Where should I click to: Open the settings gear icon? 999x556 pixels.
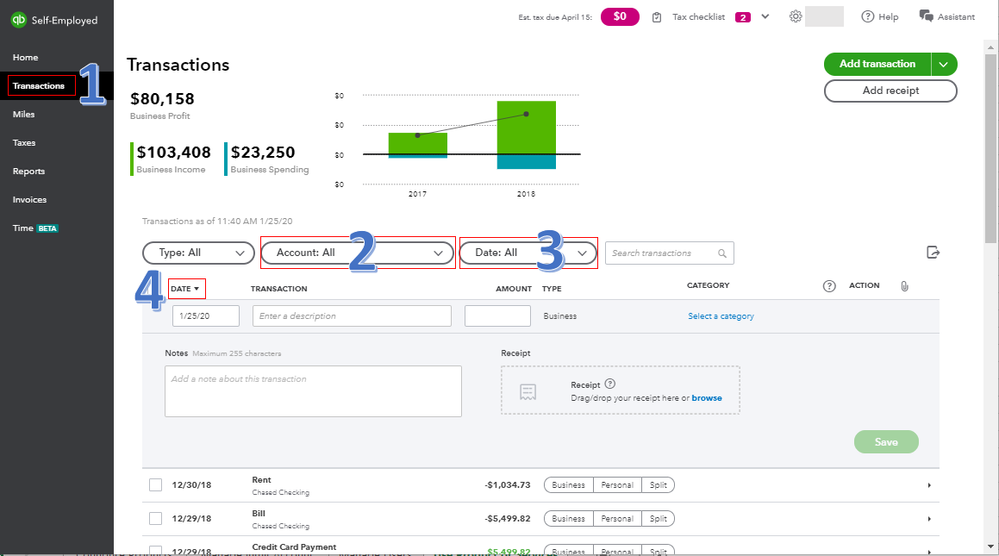click(x=796, y=17)
